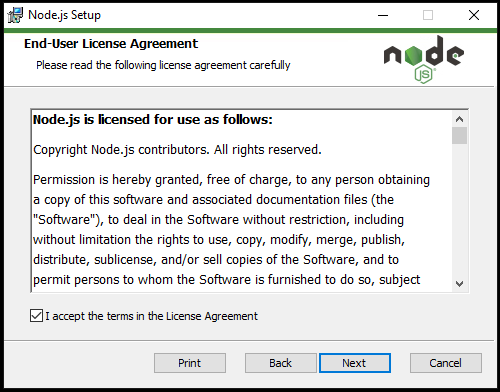Click the 'Copyright Node.js contributors' line

click(x=177, y=150)
